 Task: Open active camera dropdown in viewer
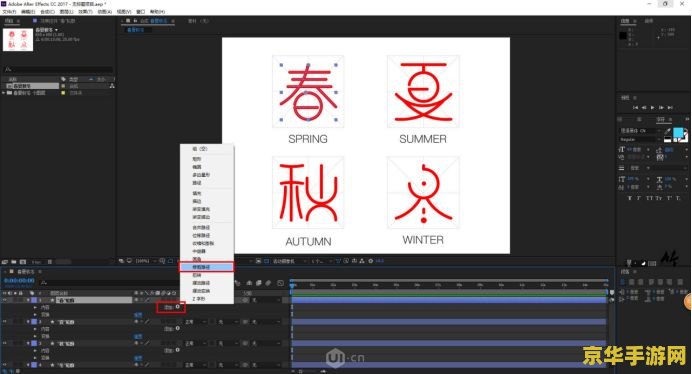click(x=289, y=261)
